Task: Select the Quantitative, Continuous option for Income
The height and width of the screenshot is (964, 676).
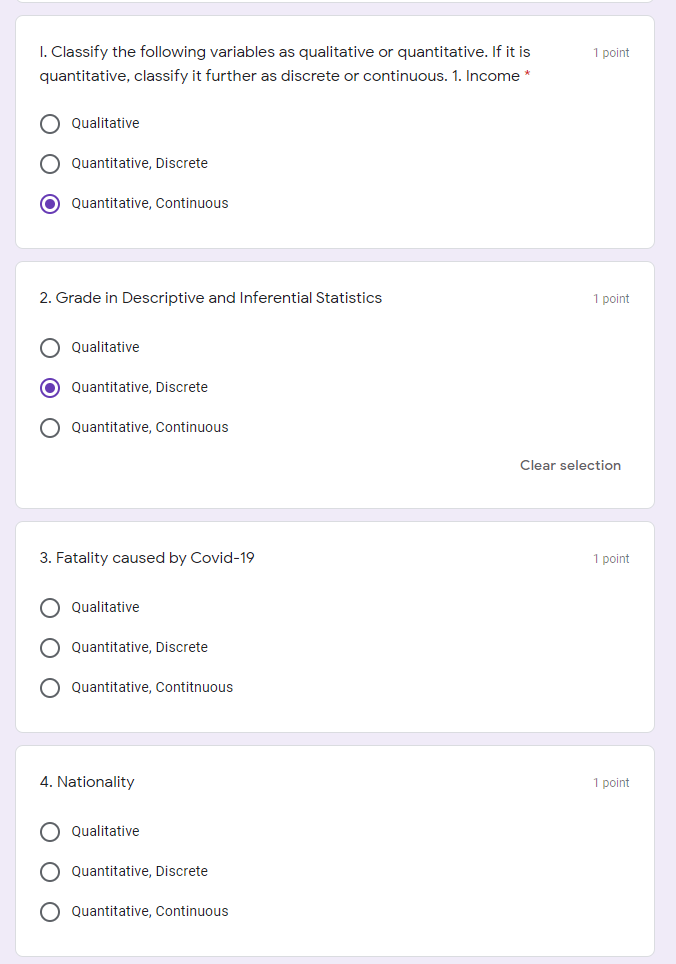Action: click(50, 203)
